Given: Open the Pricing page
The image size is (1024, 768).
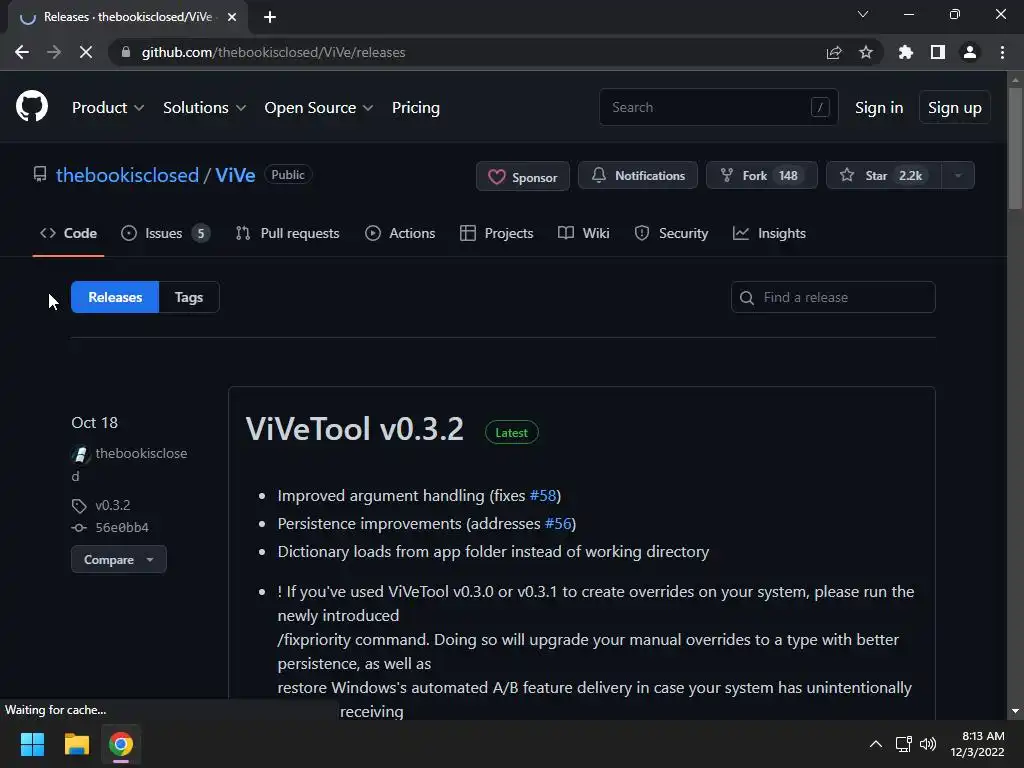Looking at the screenshot, I should [x=415, y=108].
